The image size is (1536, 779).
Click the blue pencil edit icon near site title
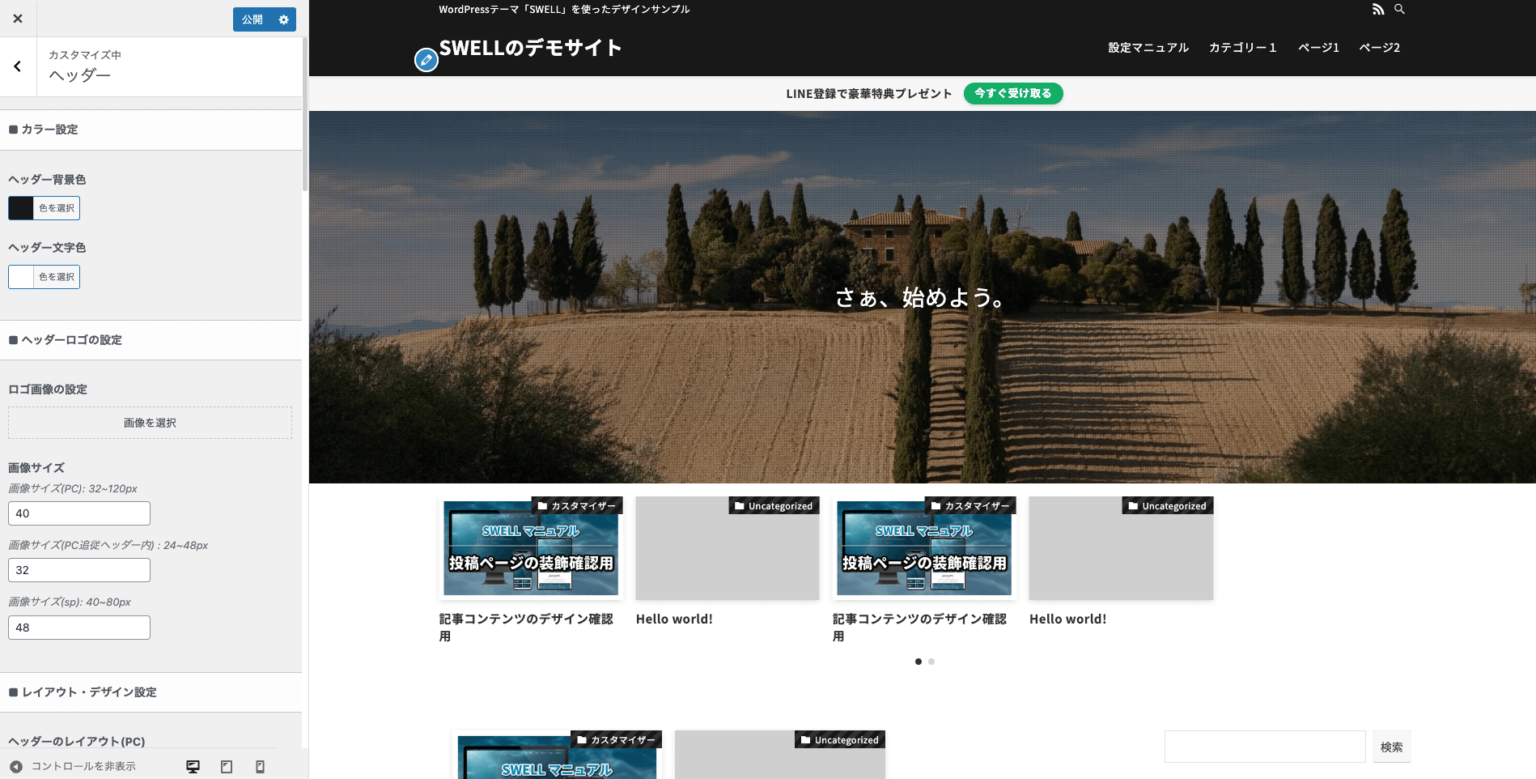coord(426,60)
